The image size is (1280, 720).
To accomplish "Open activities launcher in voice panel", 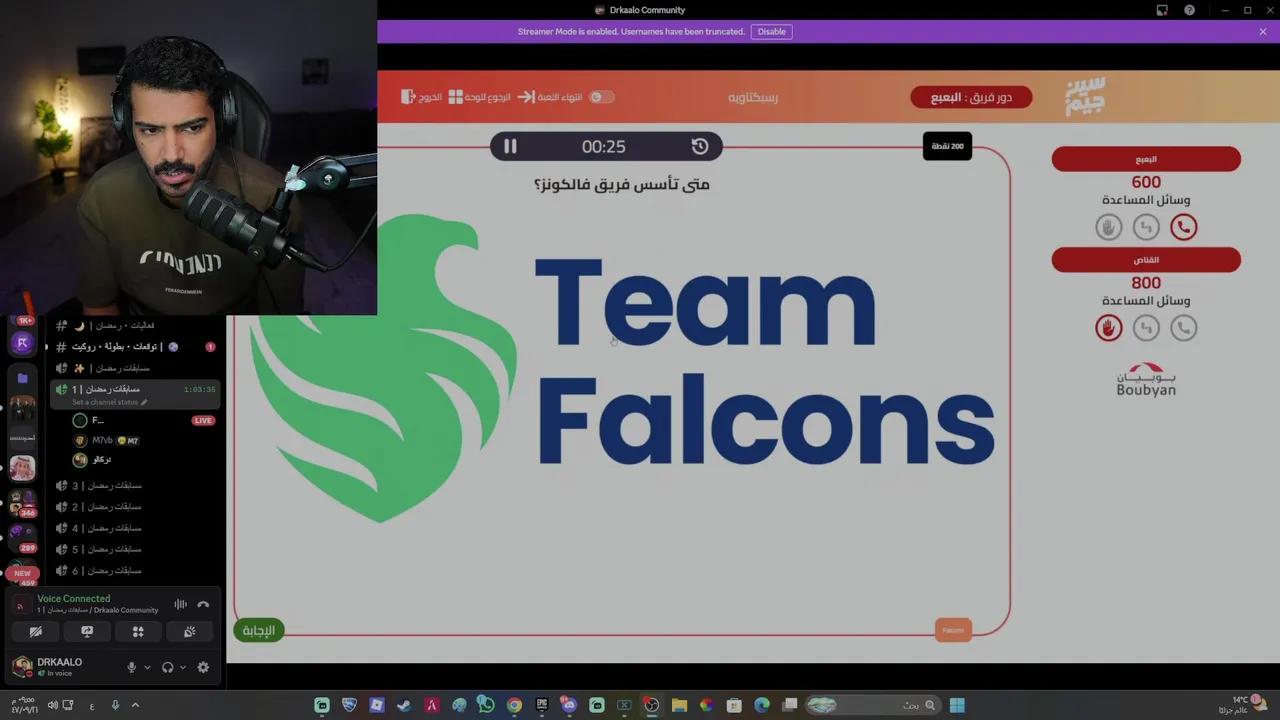I will 138,632.
